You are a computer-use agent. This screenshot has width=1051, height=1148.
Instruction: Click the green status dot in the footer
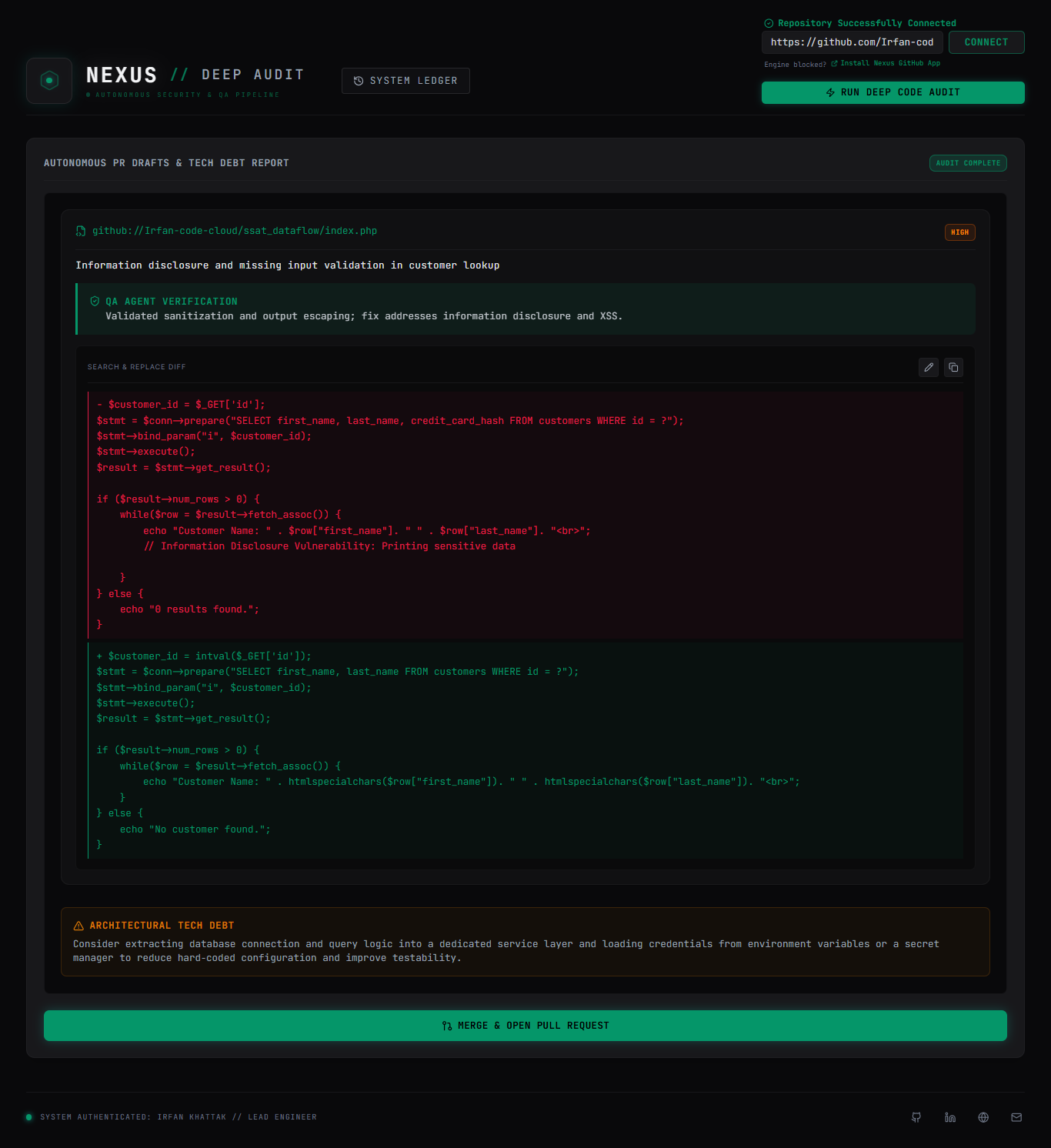point(29,1117)
